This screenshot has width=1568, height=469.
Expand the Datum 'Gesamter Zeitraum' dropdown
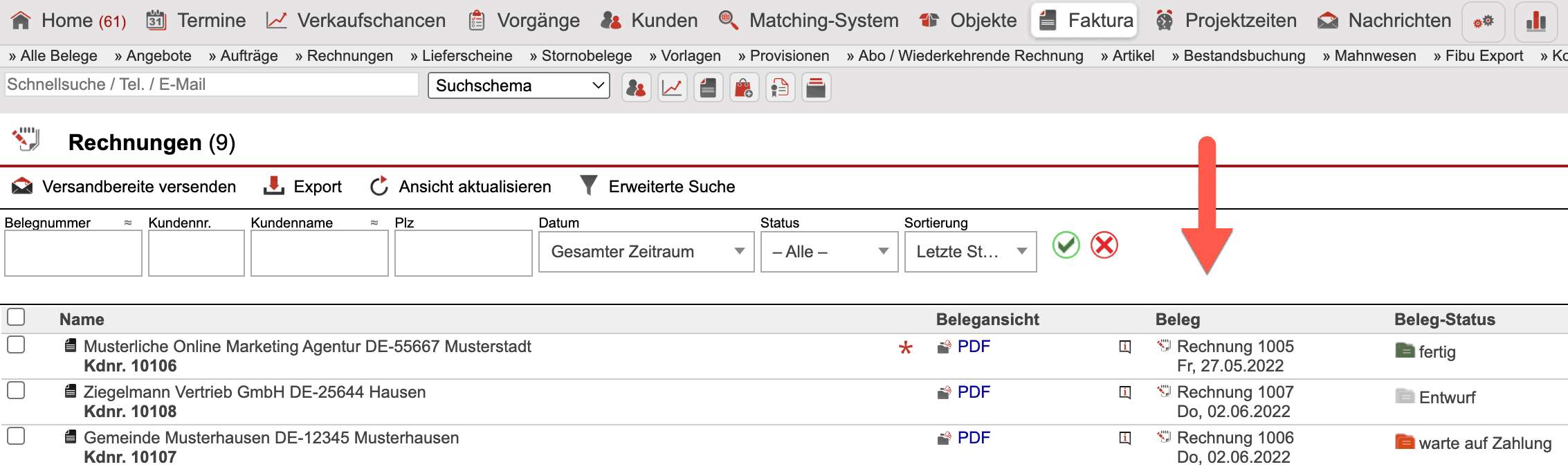(x=646, y=252)
